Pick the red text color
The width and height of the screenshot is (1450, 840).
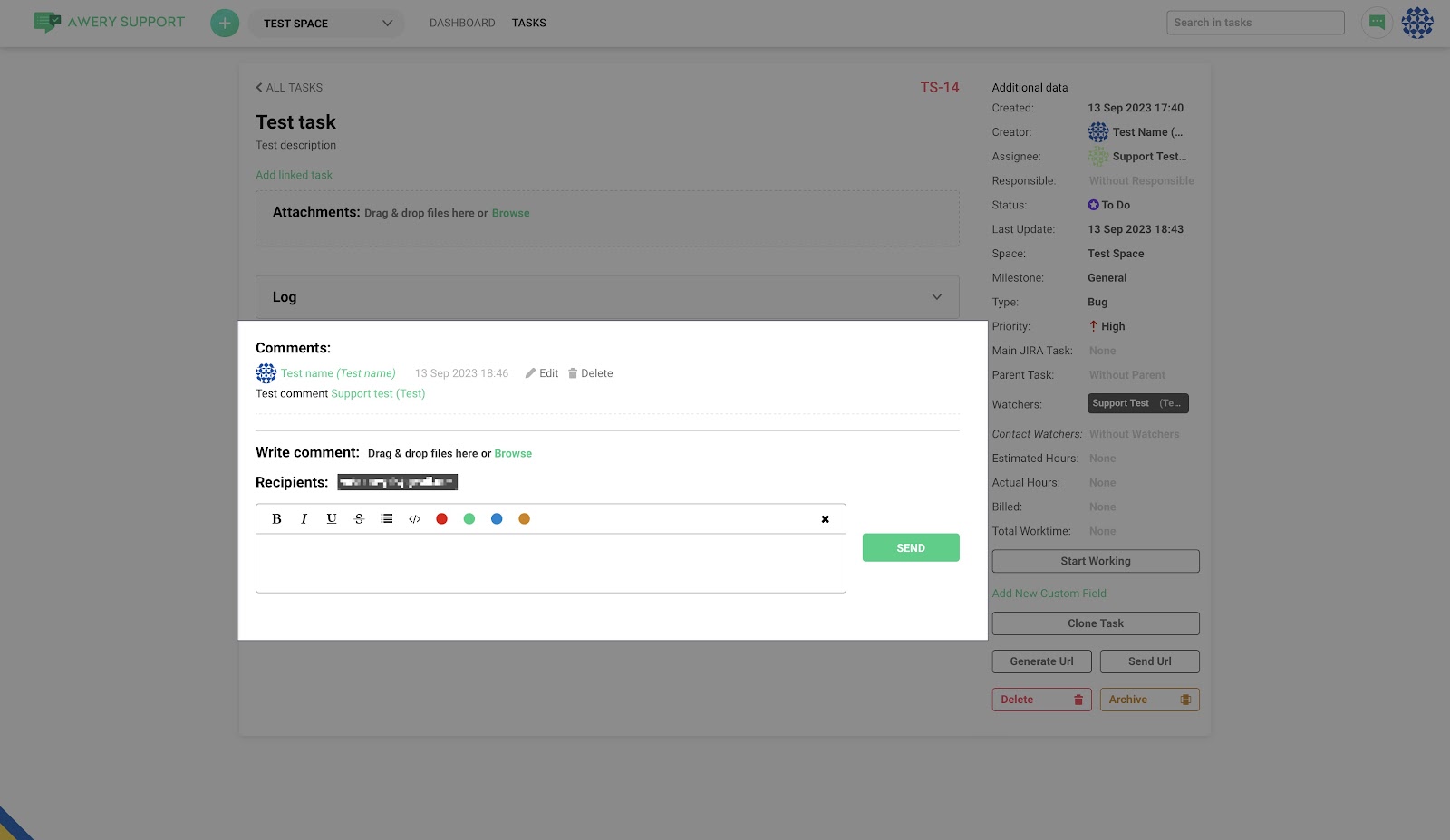point(441,519)
